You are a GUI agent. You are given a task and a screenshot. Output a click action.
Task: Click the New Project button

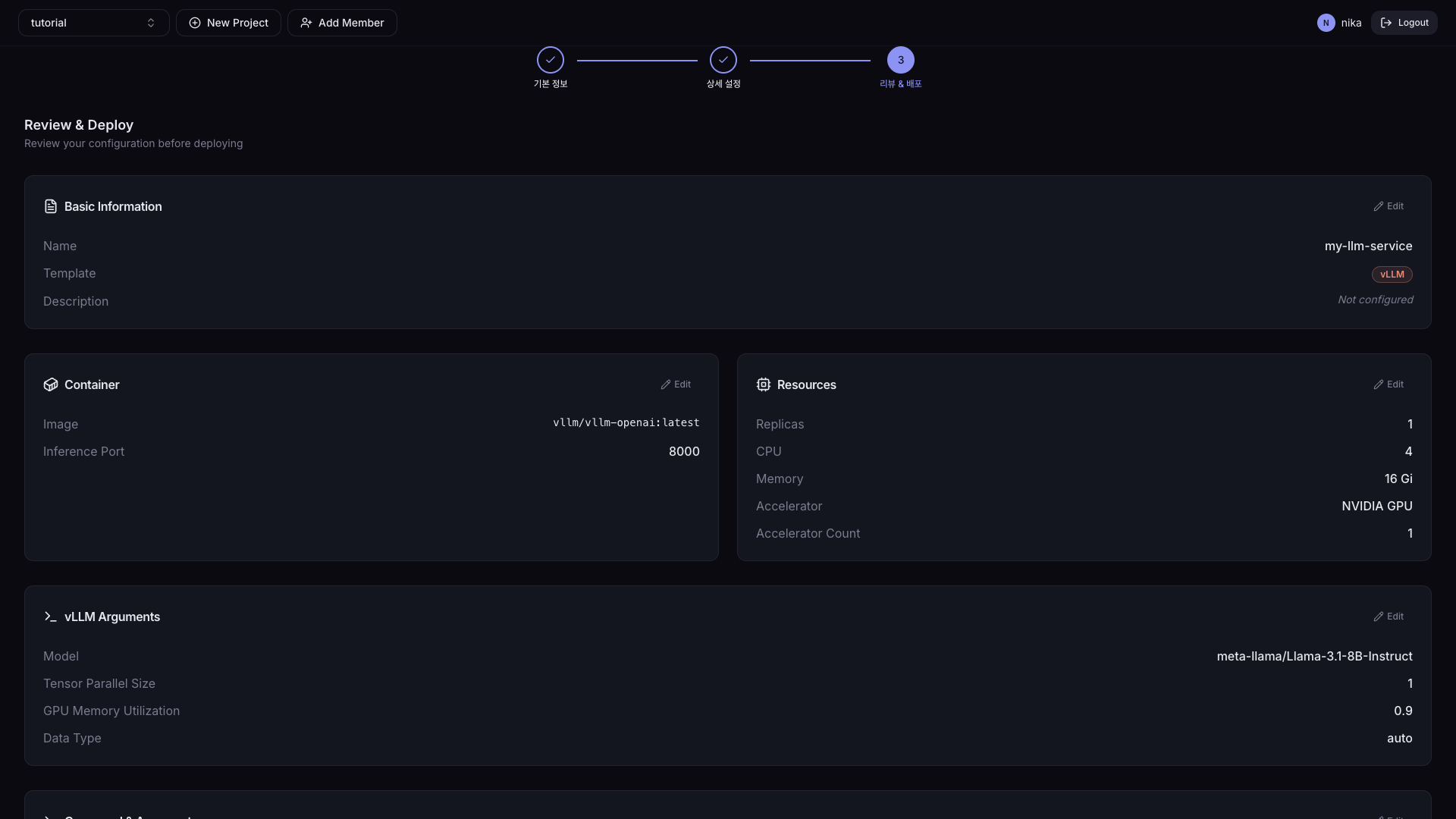coord(228,23)
